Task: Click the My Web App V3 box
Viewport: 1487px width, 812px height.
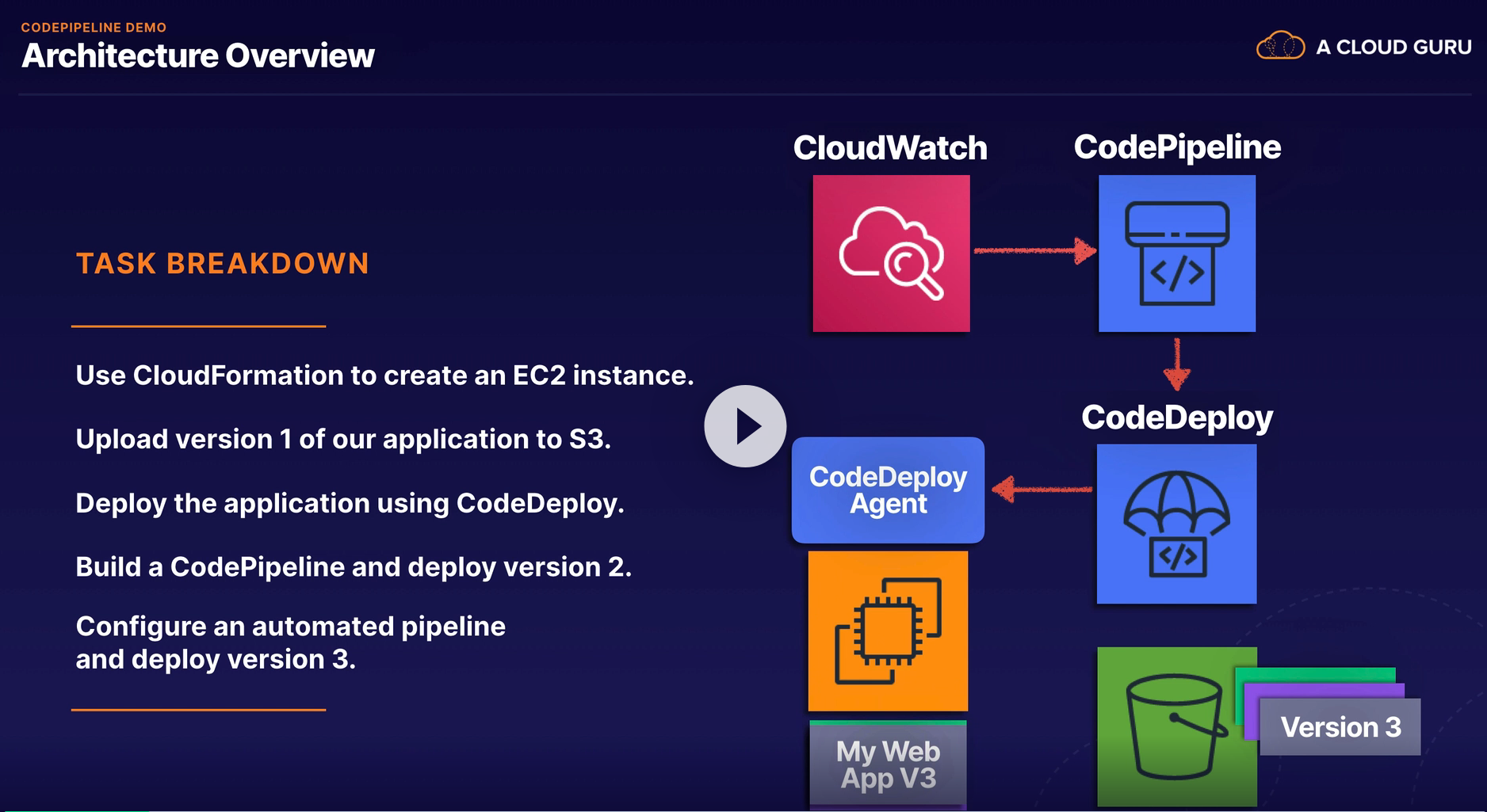Action: (888, 764)
